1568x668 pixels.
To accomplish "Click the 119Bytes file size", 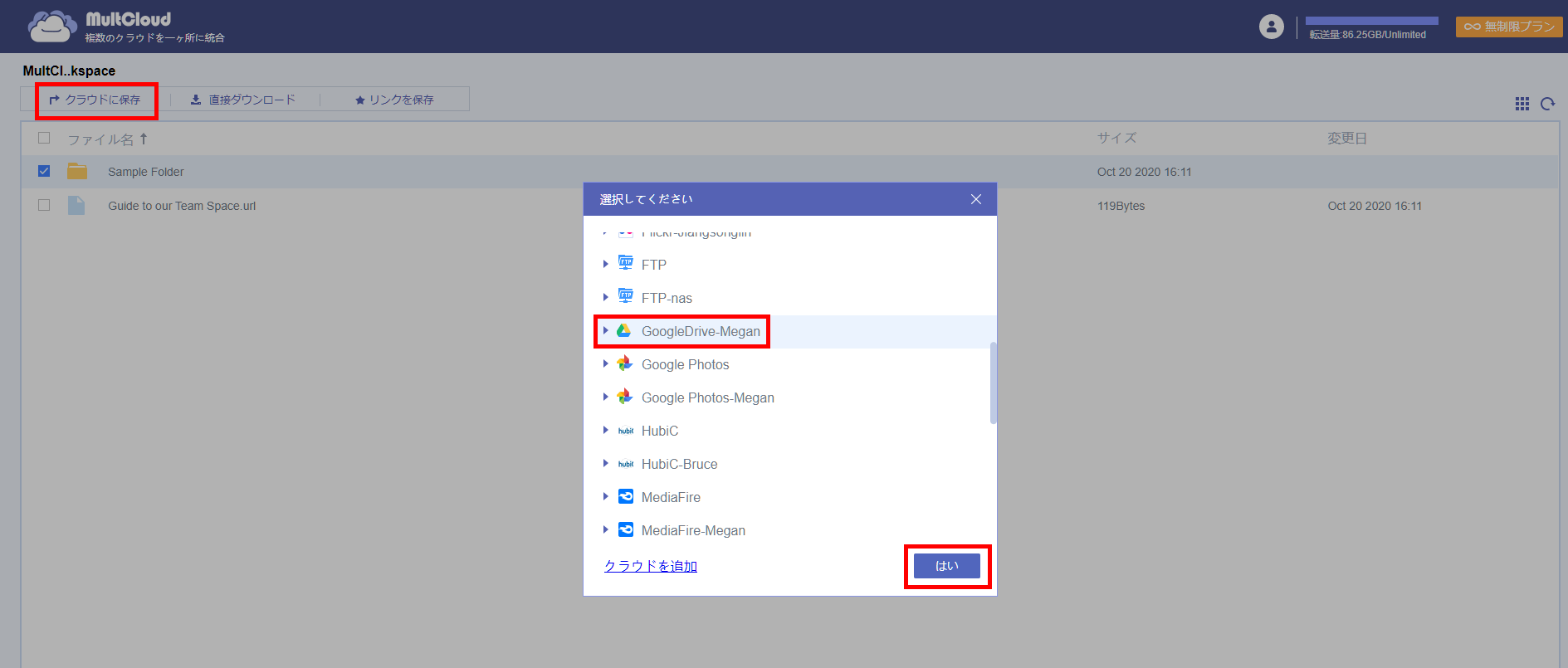I will 1121,206.
